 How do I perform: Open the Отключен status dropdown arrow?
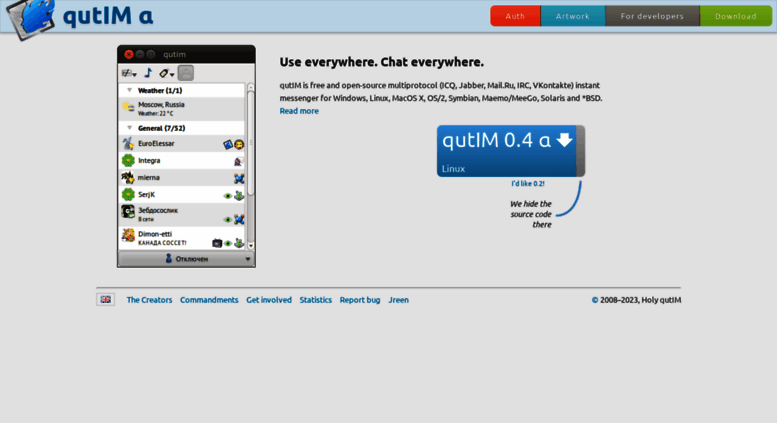pyautogui.click(x=248, y=259)
